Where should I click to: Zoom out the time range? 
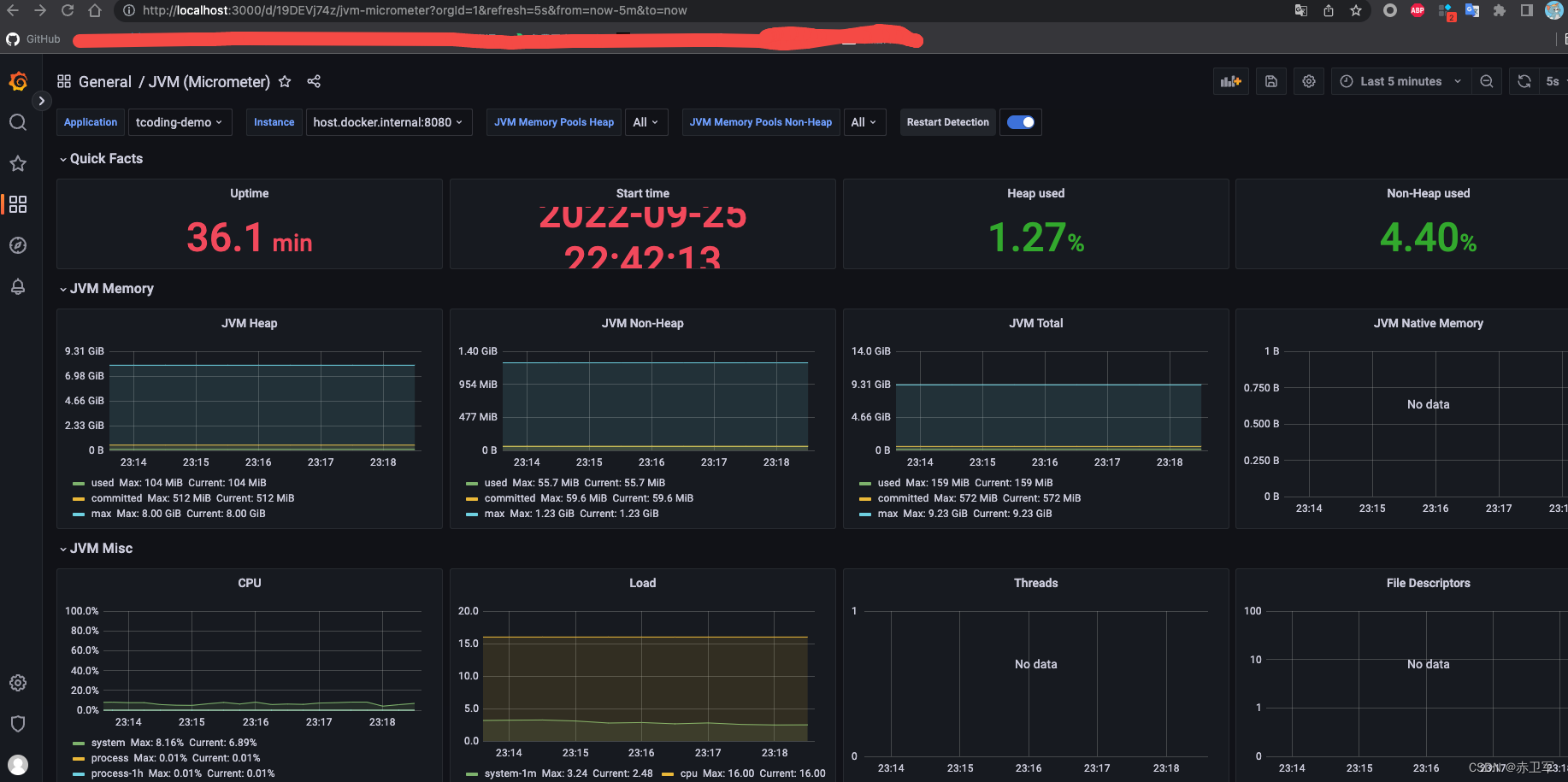(1487, 81)
